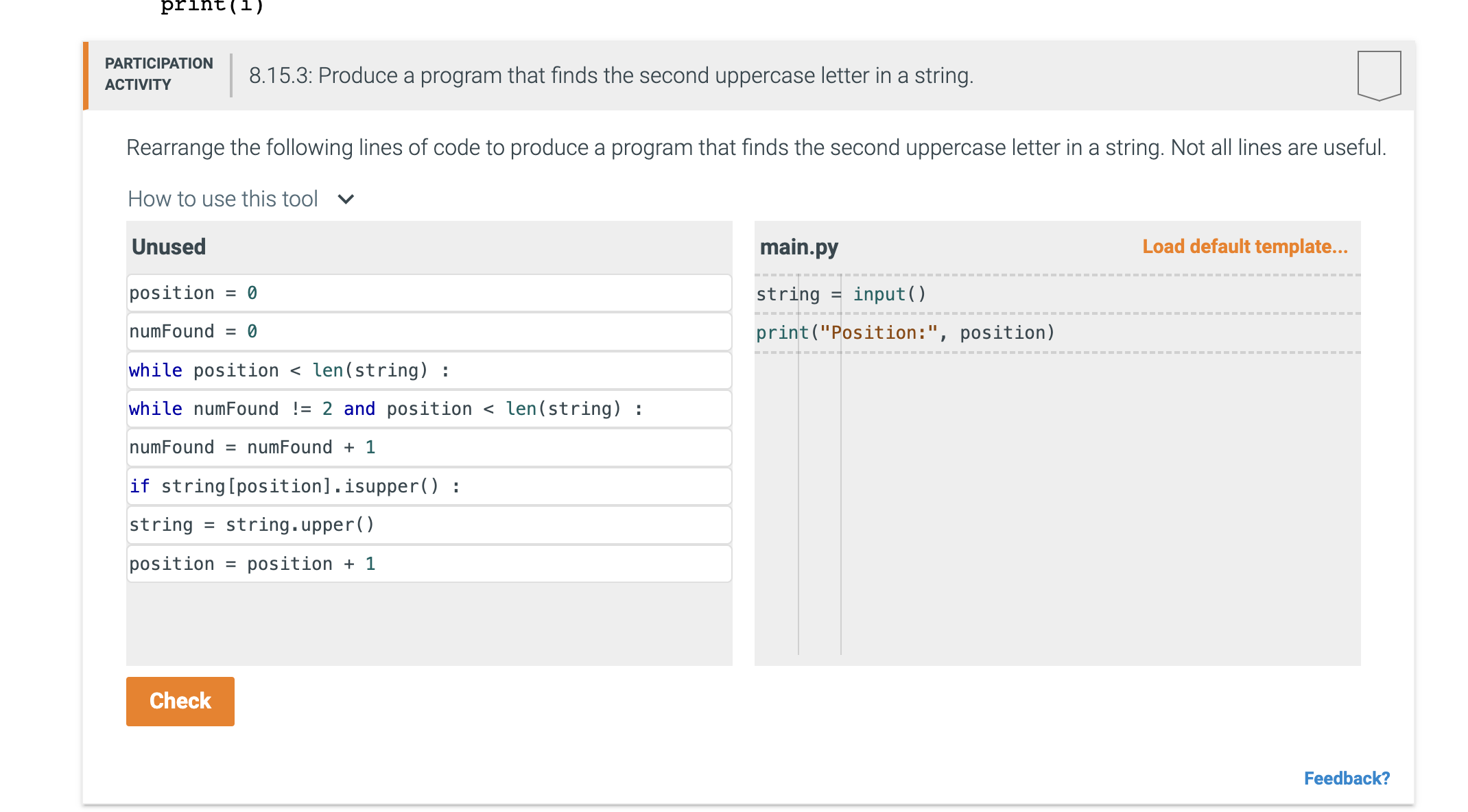Select the numFound = numFound + 1 line

(x=429, y=447)
